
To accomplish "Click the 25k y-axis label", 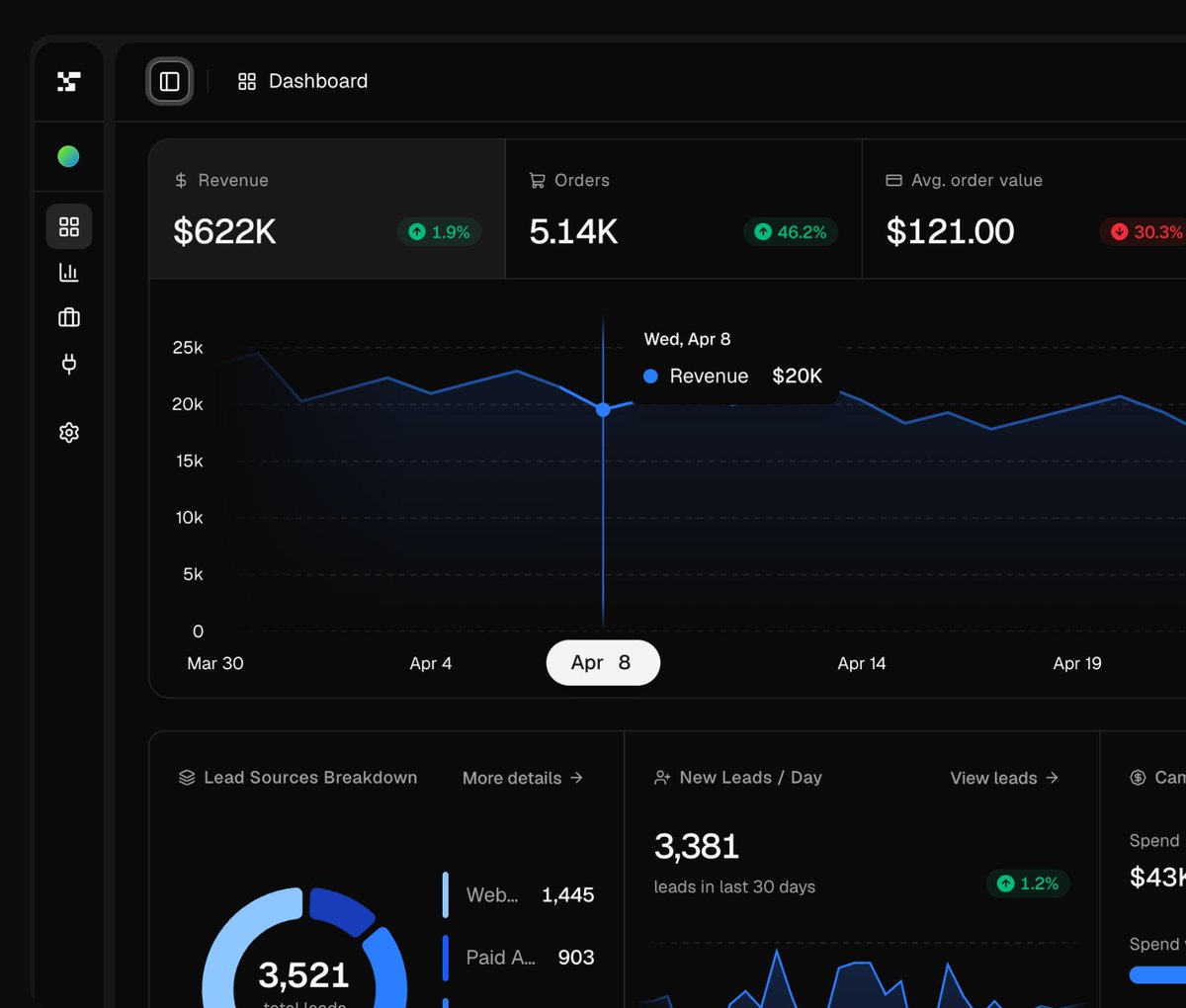I will point(188,348).
